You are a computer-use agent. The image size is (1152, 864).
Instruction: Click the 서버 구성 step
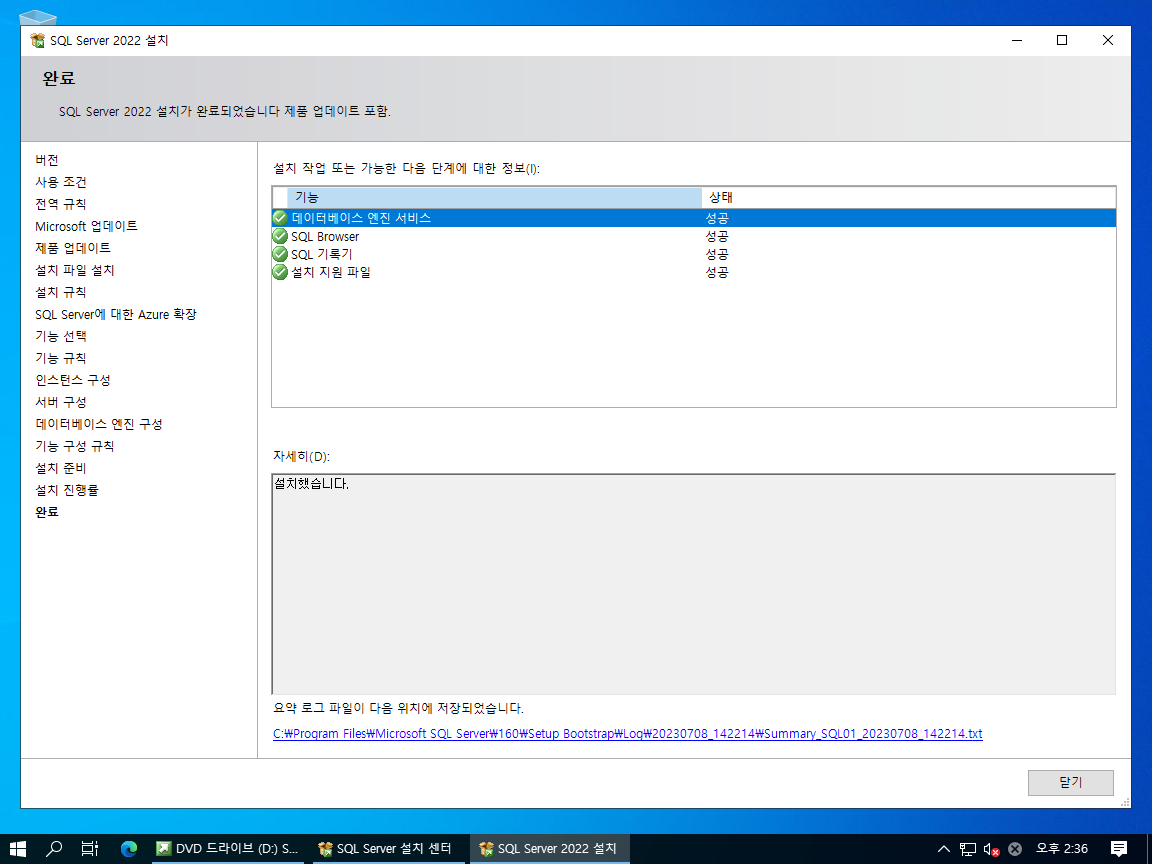tap(61, 403)
